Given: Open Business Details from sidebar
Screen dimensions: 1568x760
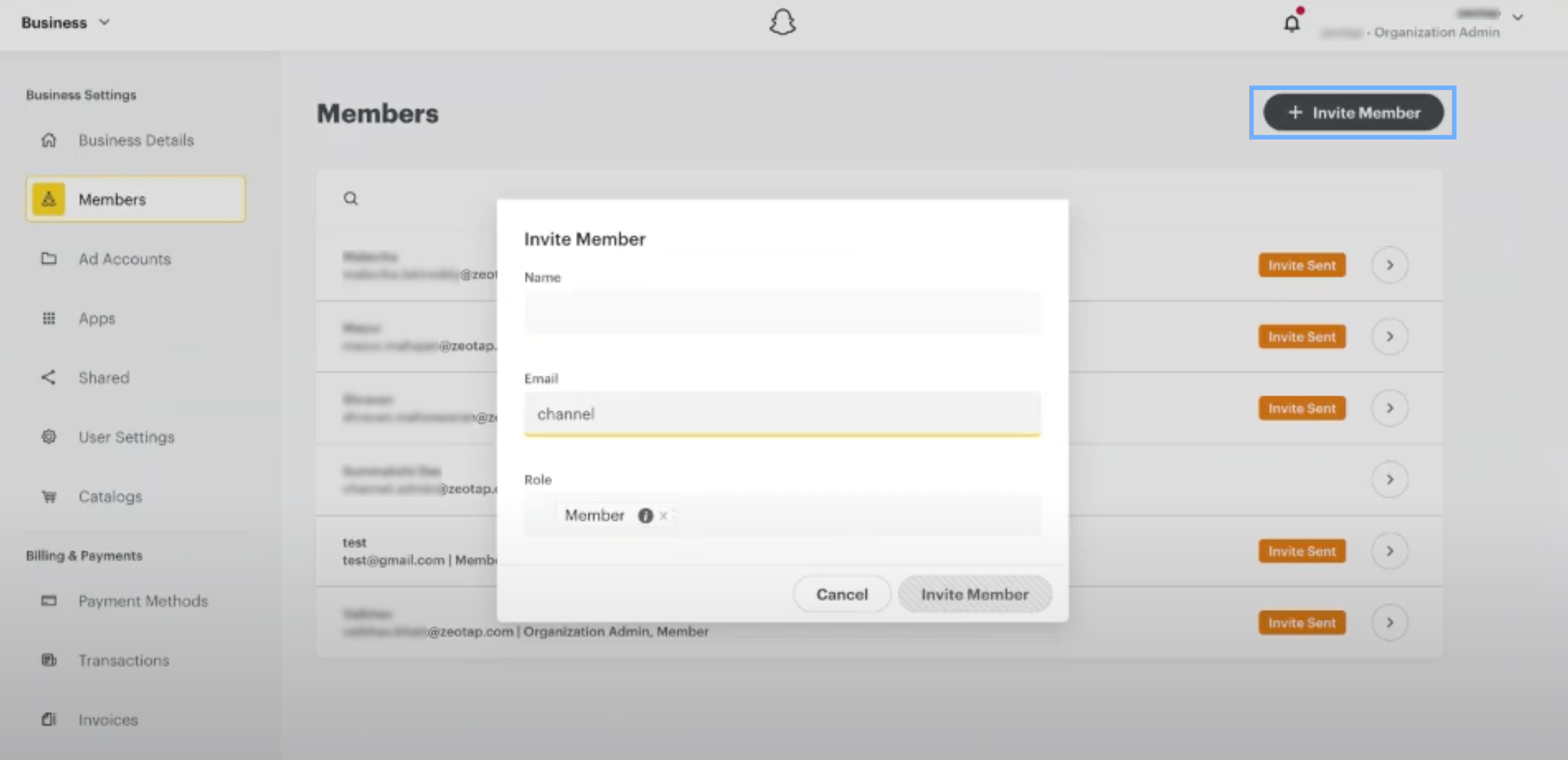Looking at the screenshot, I should 136,140.
